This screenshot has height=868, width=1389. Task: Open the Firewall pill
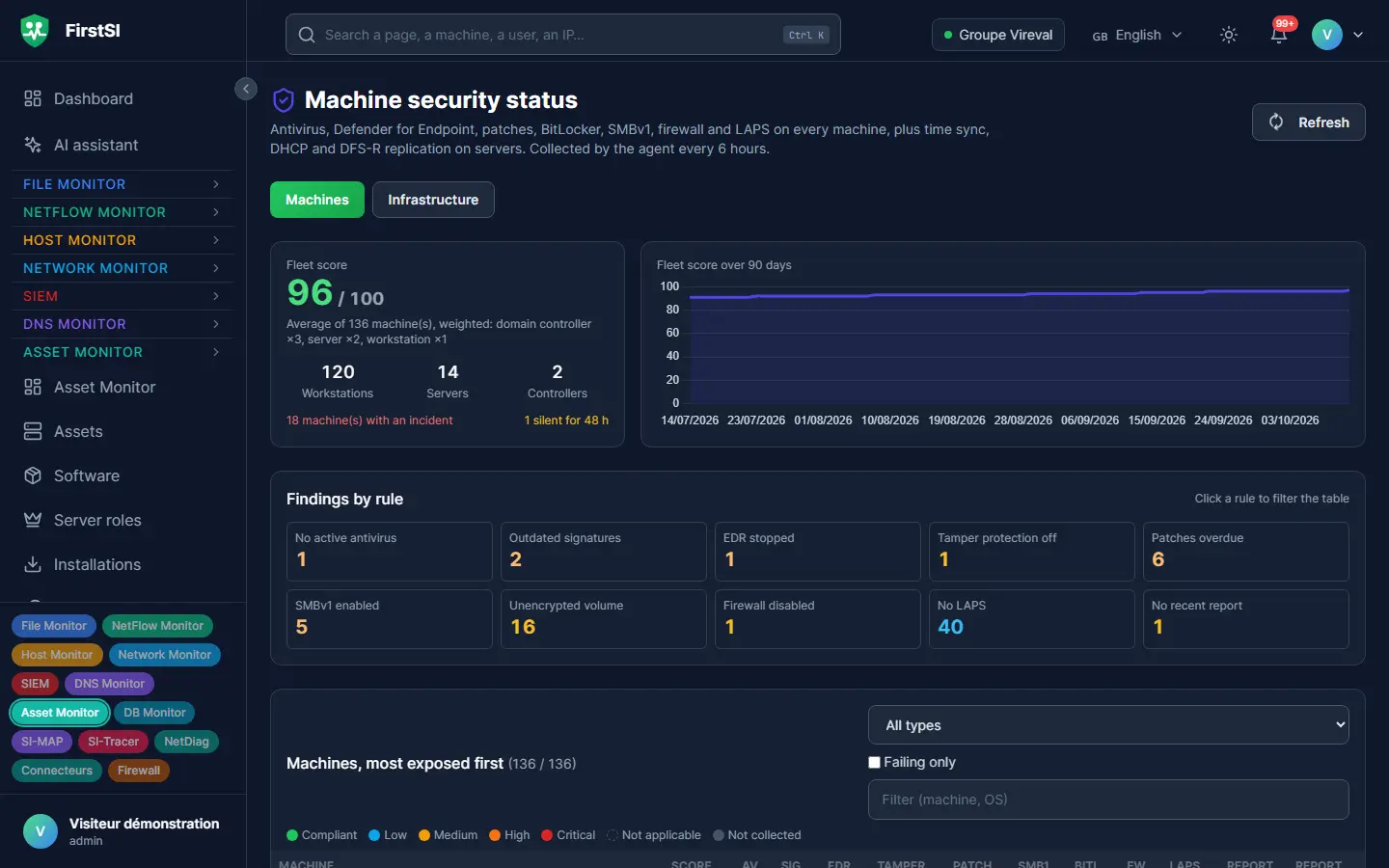click(139, 771)
